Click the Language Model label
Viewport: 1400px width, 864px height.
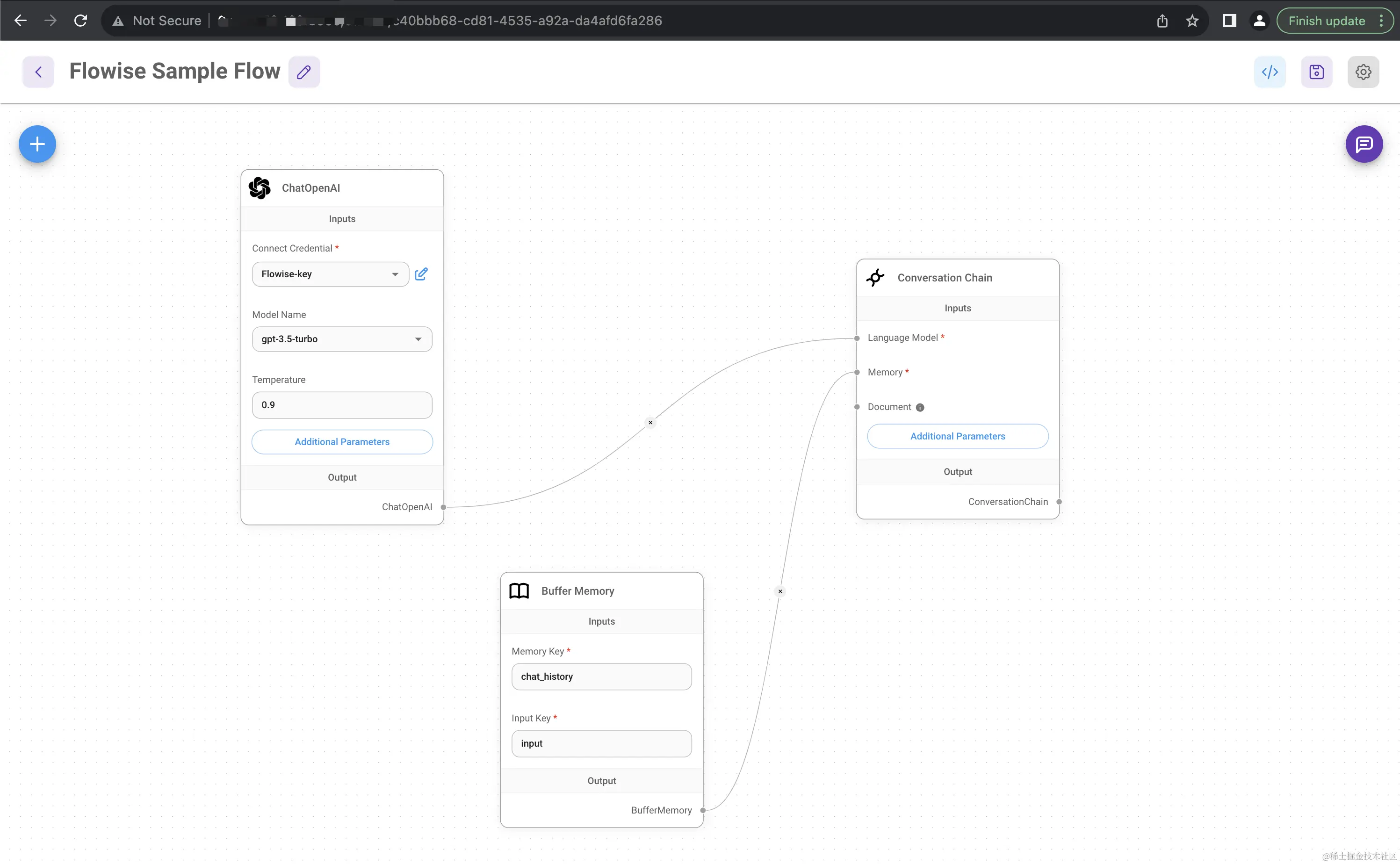[902, 338]
